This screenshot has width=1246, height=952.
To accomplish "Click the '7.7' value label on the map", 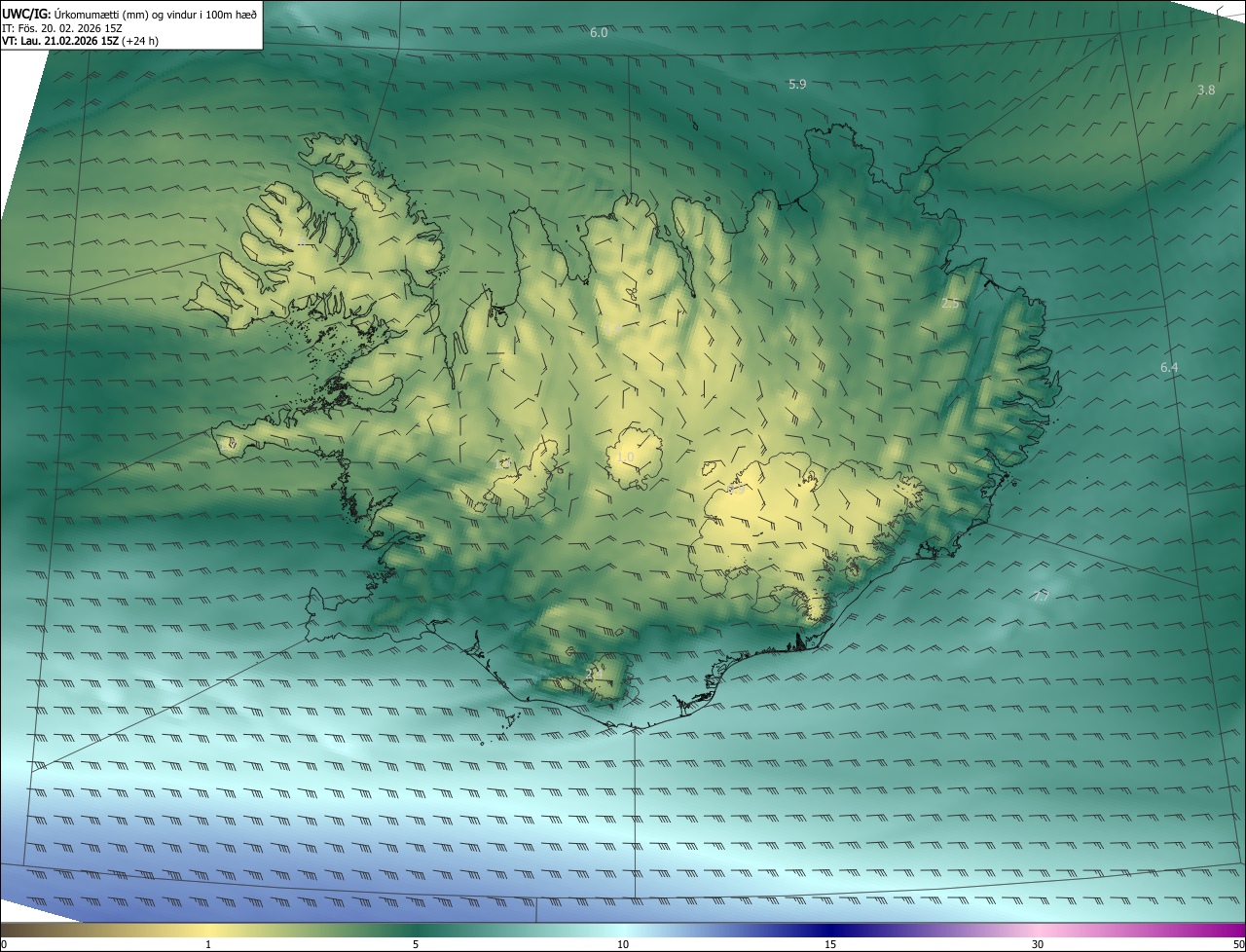I will click(1041, 596).
